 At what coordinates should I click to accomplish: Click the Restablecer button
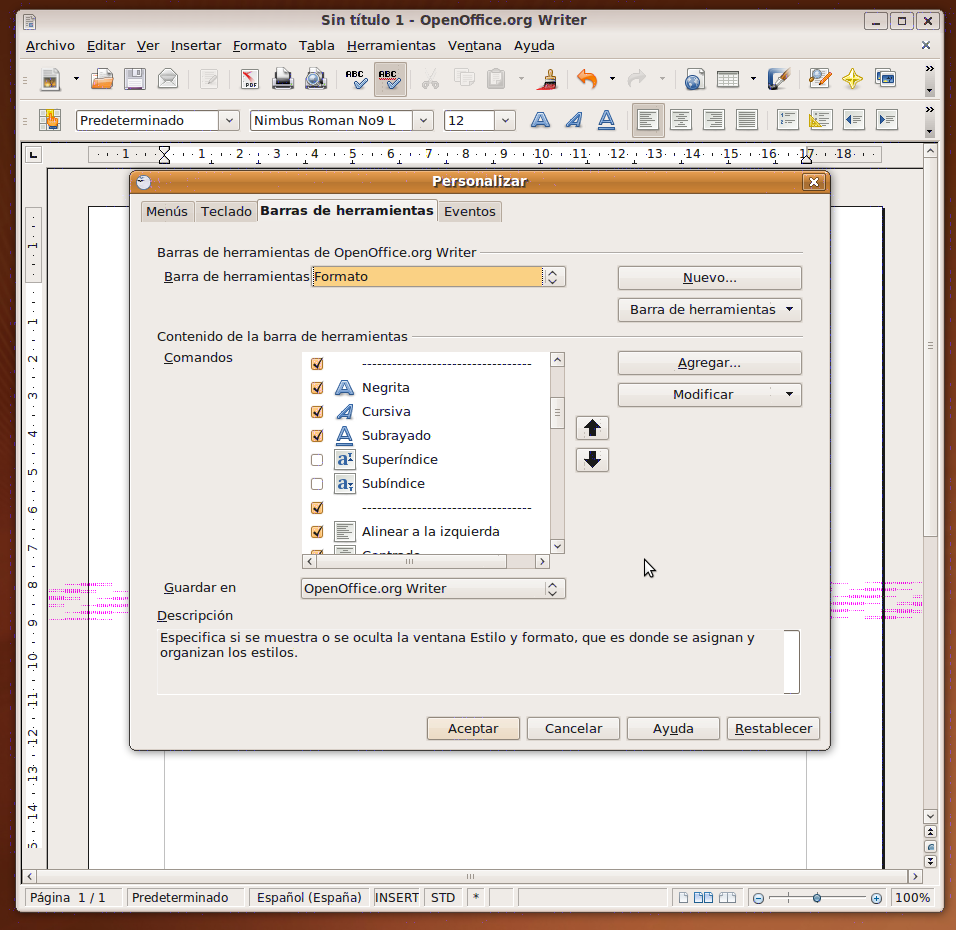pos(773,729)
